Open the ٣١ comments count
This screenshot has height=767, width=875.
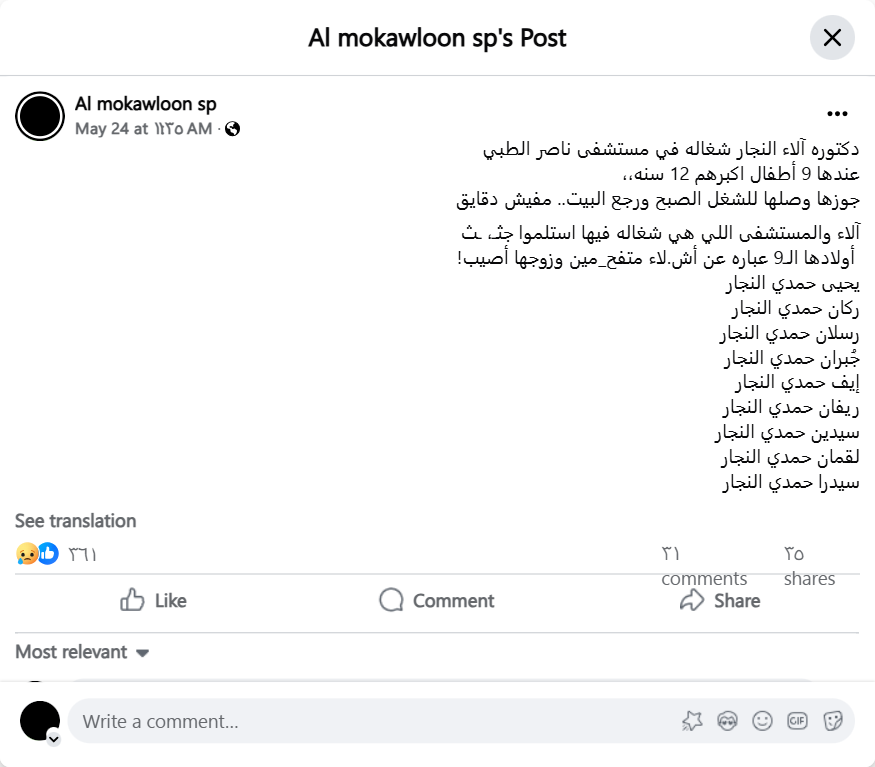click(703, 566)
